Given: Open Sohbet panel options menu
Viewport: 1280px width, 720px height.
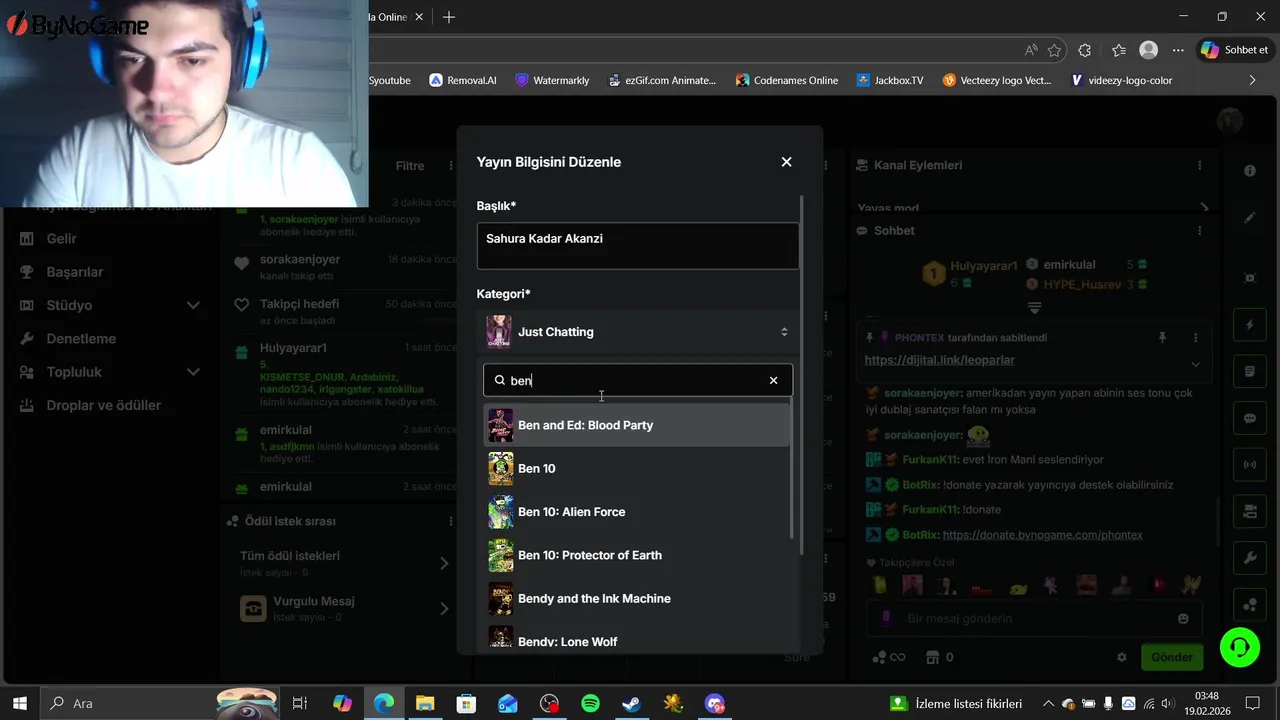Looking at the screenshot, I should tap(1201, 230).
